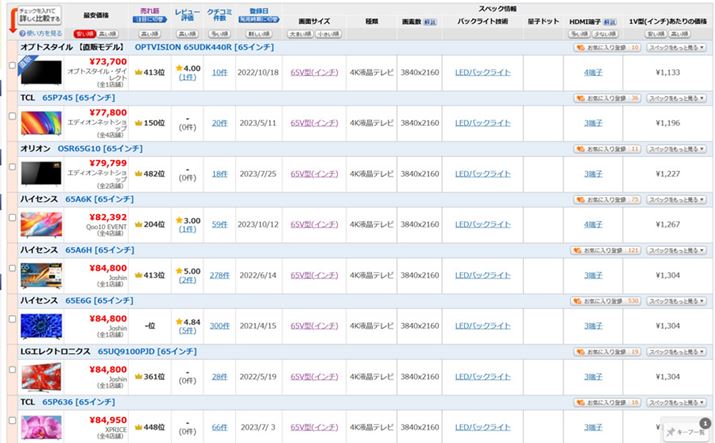Viewport: 715px width, 443px height.
Task: Open the Hisense 65E6G 300件 reviews link
Action: [x=220, y=325]
